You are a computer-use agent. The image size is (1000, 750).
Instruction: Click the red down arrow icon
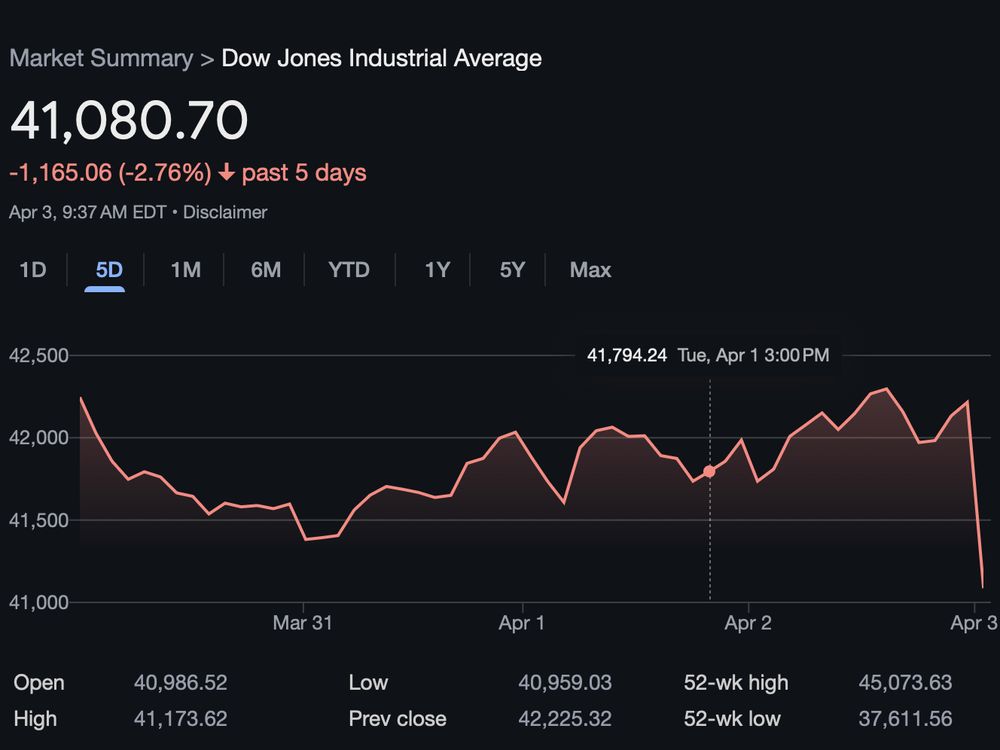(x=226, y=172)
